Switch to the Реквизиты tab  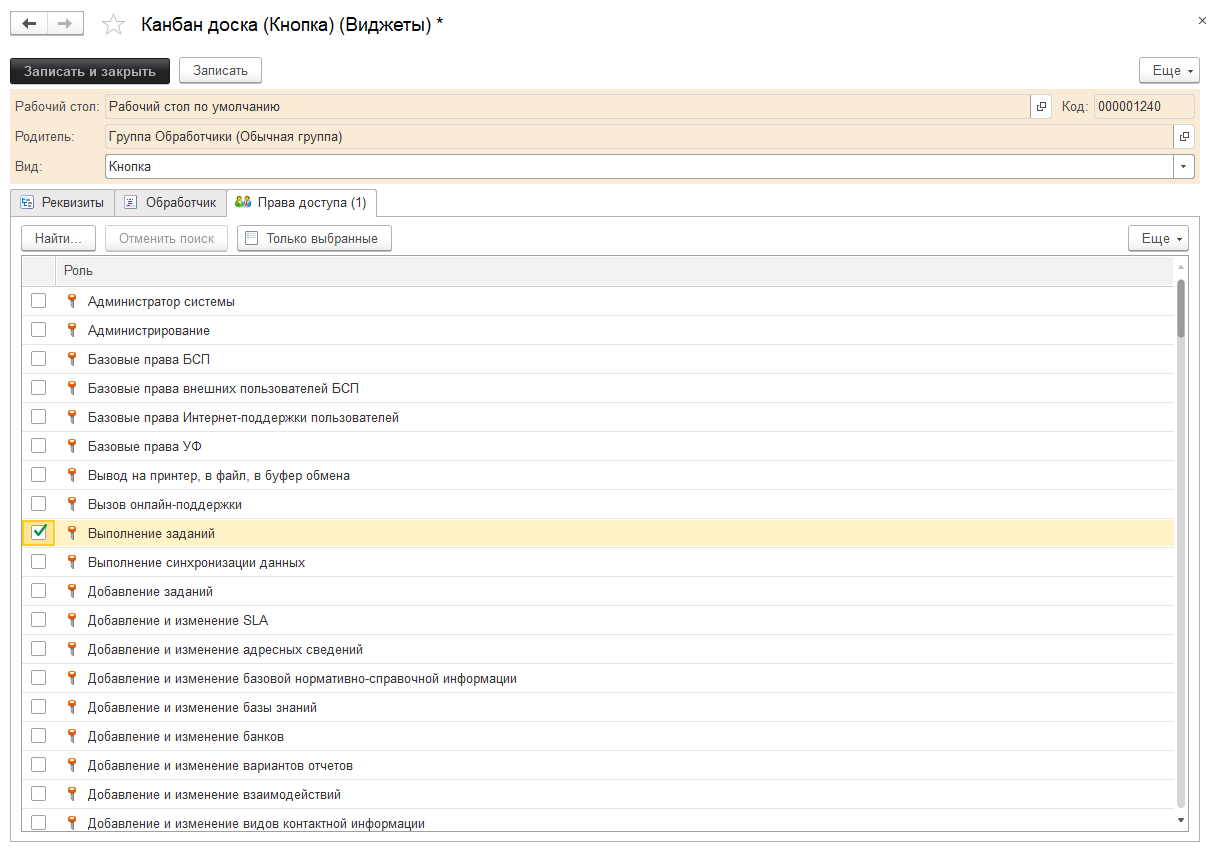[62, 203]
